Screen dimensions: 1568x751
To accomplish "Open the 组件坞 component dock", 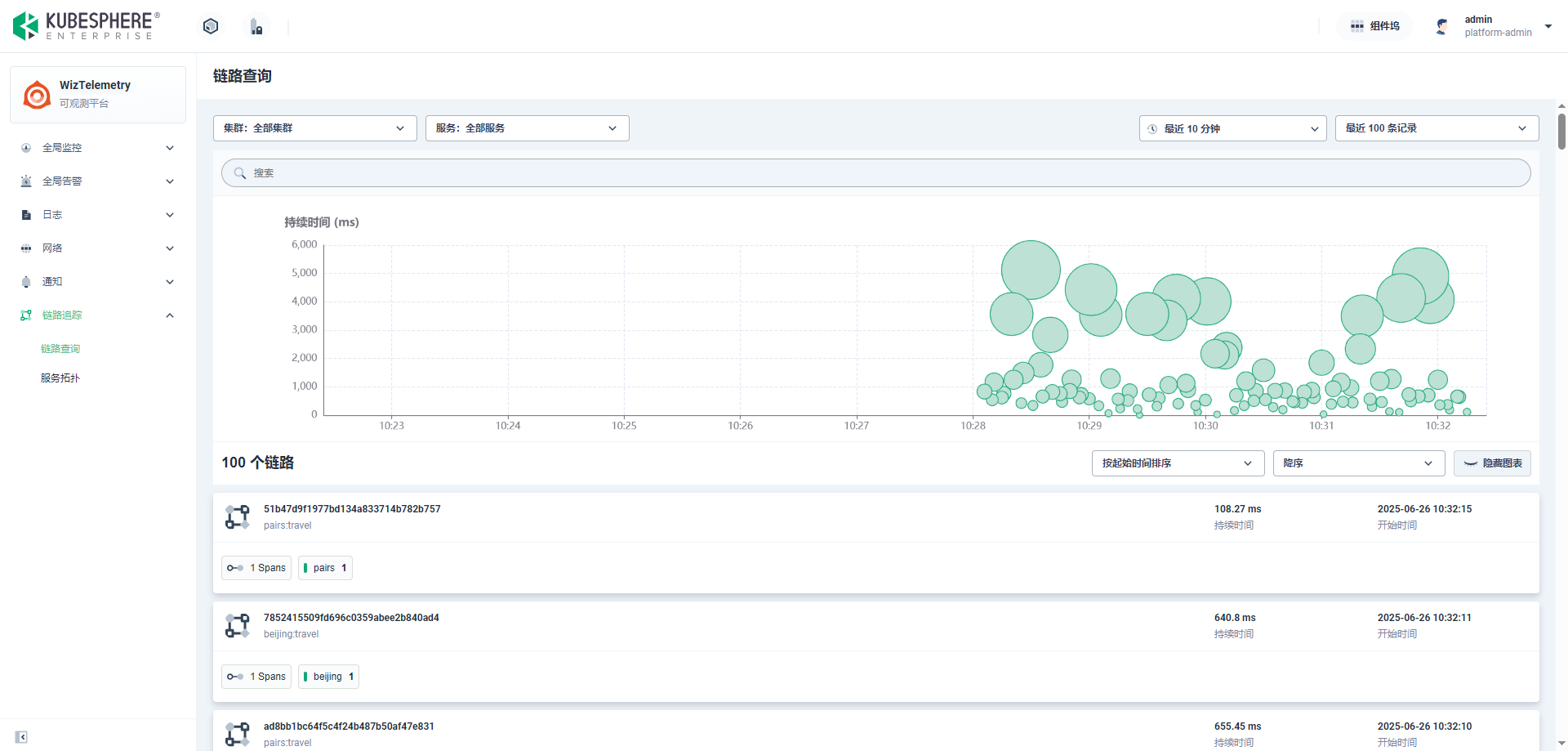I will (1374, 26).
